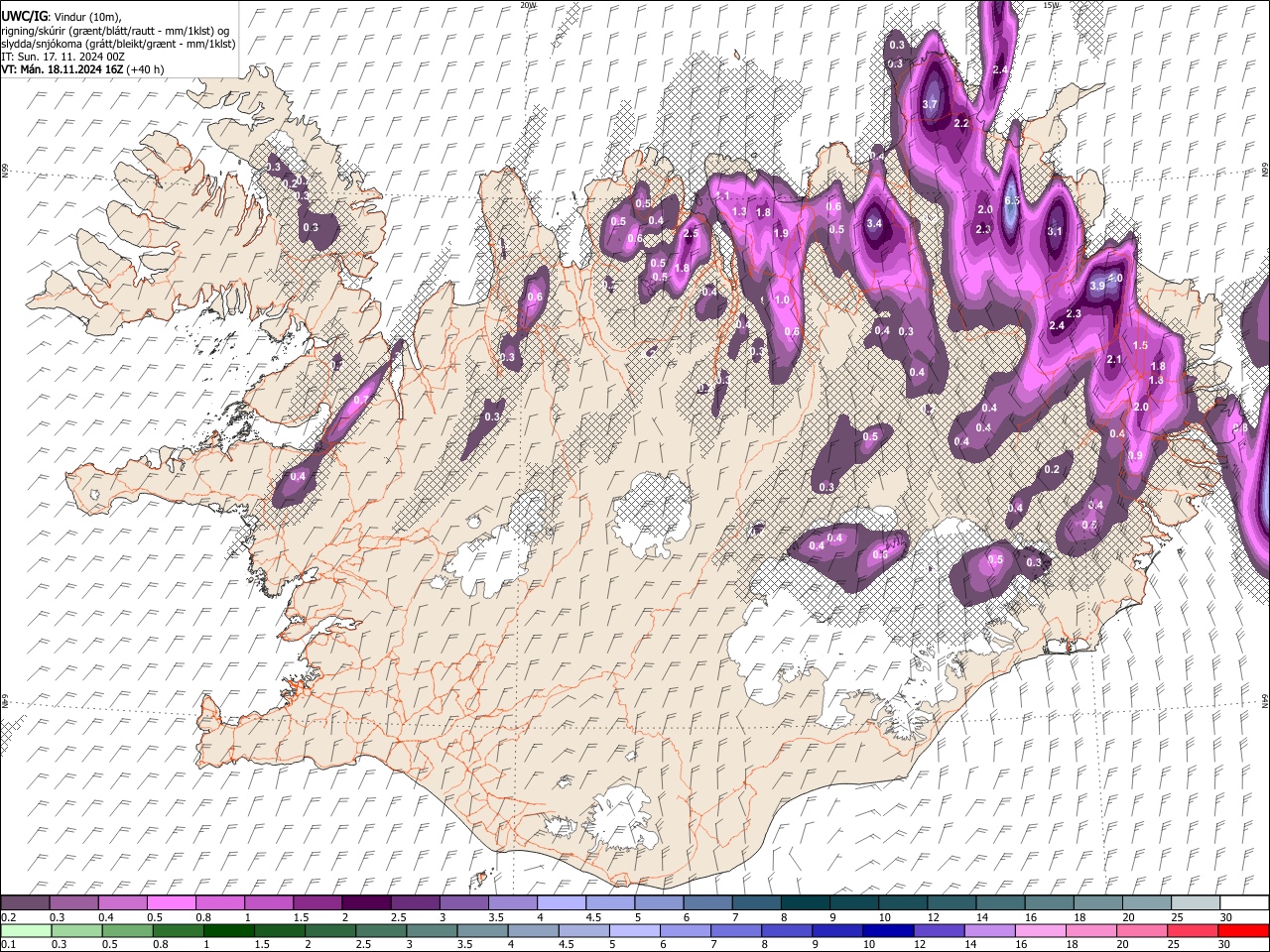1270x952 pixels.
Task: Click the darkest purple swatch at 2 in the upper legend row
Action: tap(366, 902)
